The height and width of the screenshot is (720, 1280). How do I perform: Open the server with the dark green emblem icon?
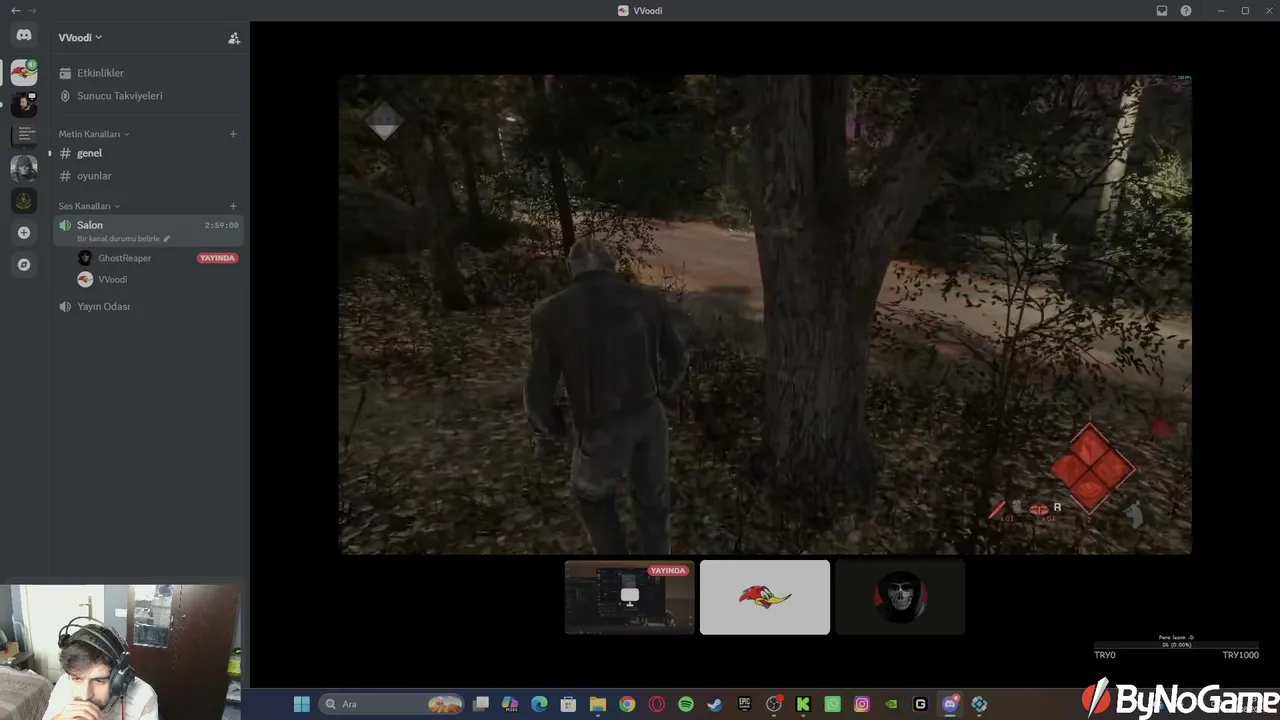click(24, 200)
